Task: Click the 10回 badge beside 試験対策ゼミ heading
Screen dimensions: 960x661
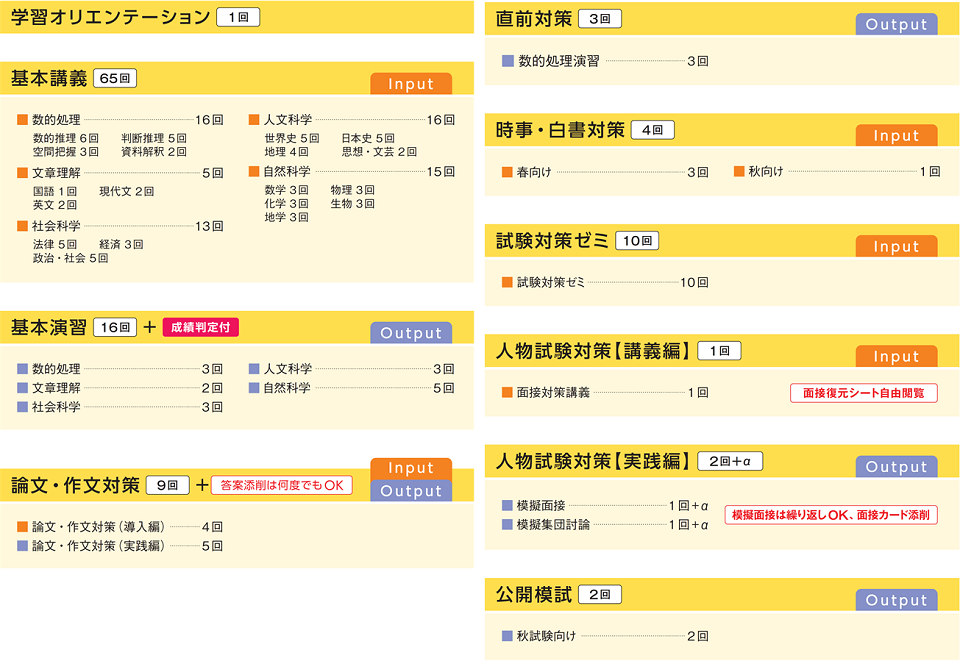Action: pos(636,241)
